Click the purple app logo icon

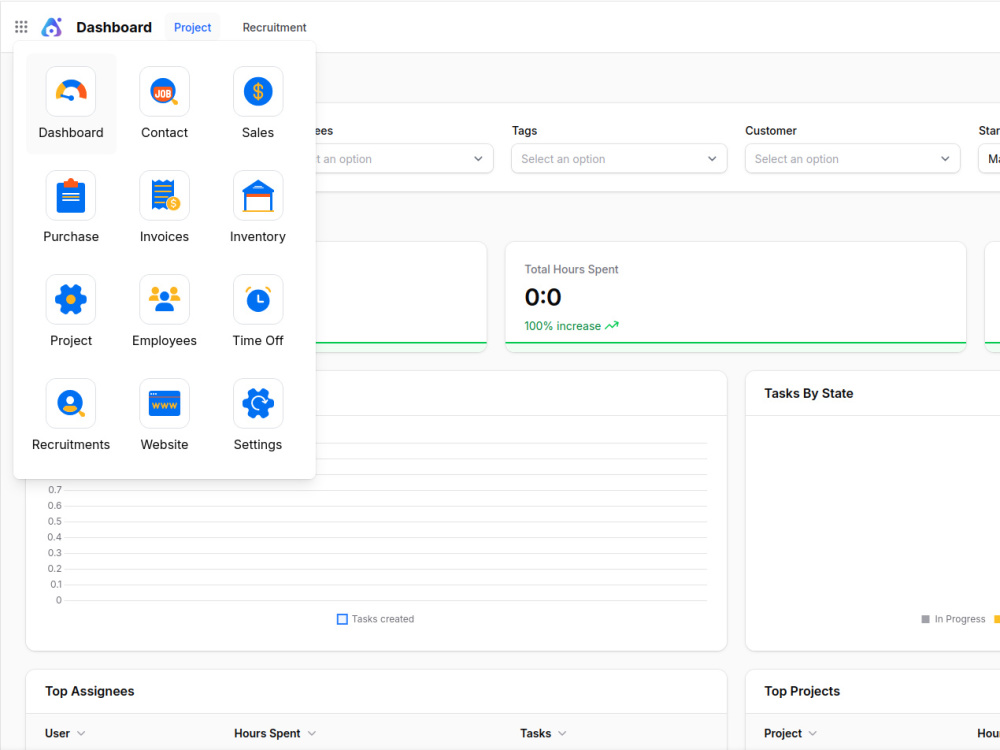click(x=52, y=27)
